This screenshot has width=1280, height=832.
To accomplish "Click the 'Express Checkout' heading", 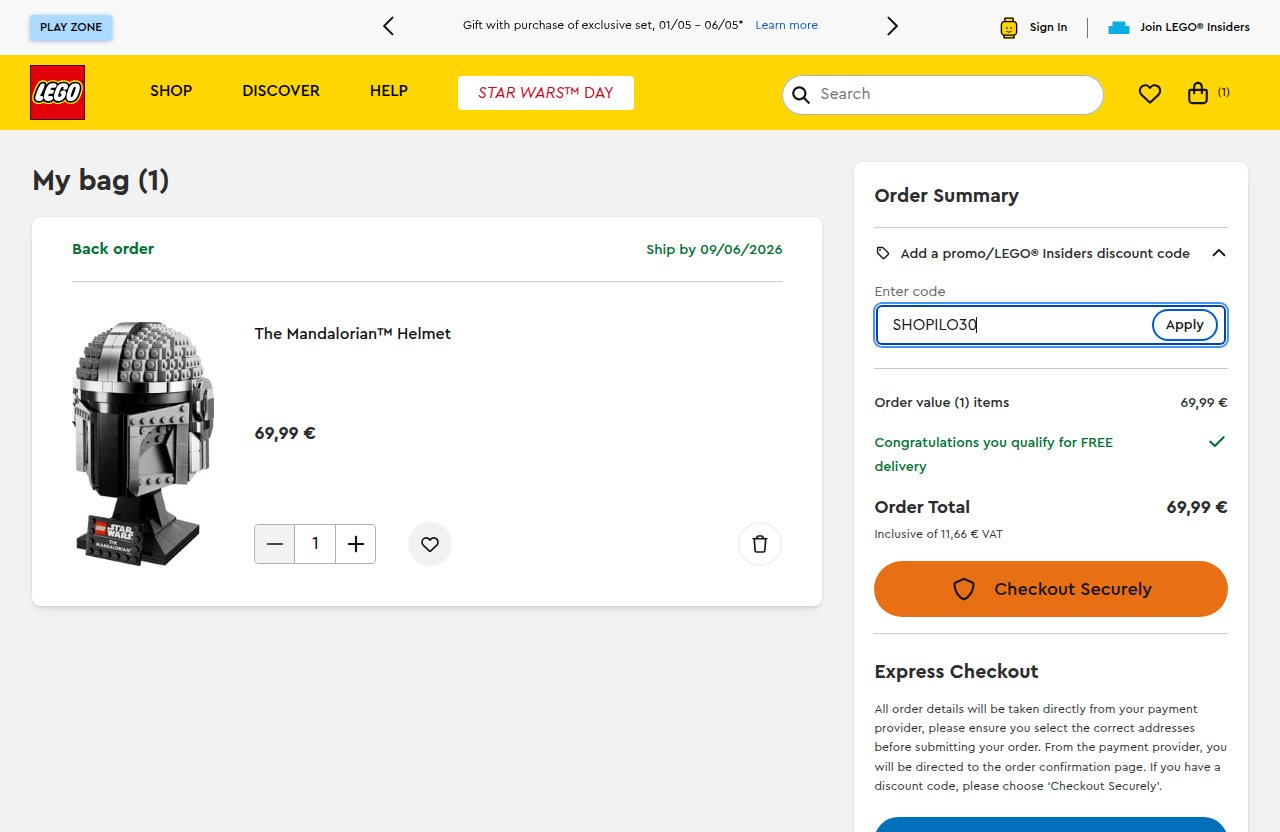I will [x=956, y=672].
